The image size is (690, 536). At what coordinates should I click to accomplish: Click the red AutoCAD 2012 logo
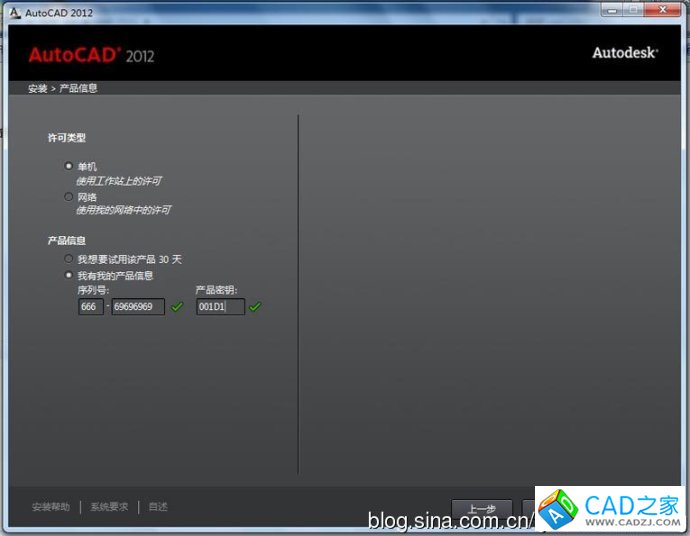click(x=91, y=55)
